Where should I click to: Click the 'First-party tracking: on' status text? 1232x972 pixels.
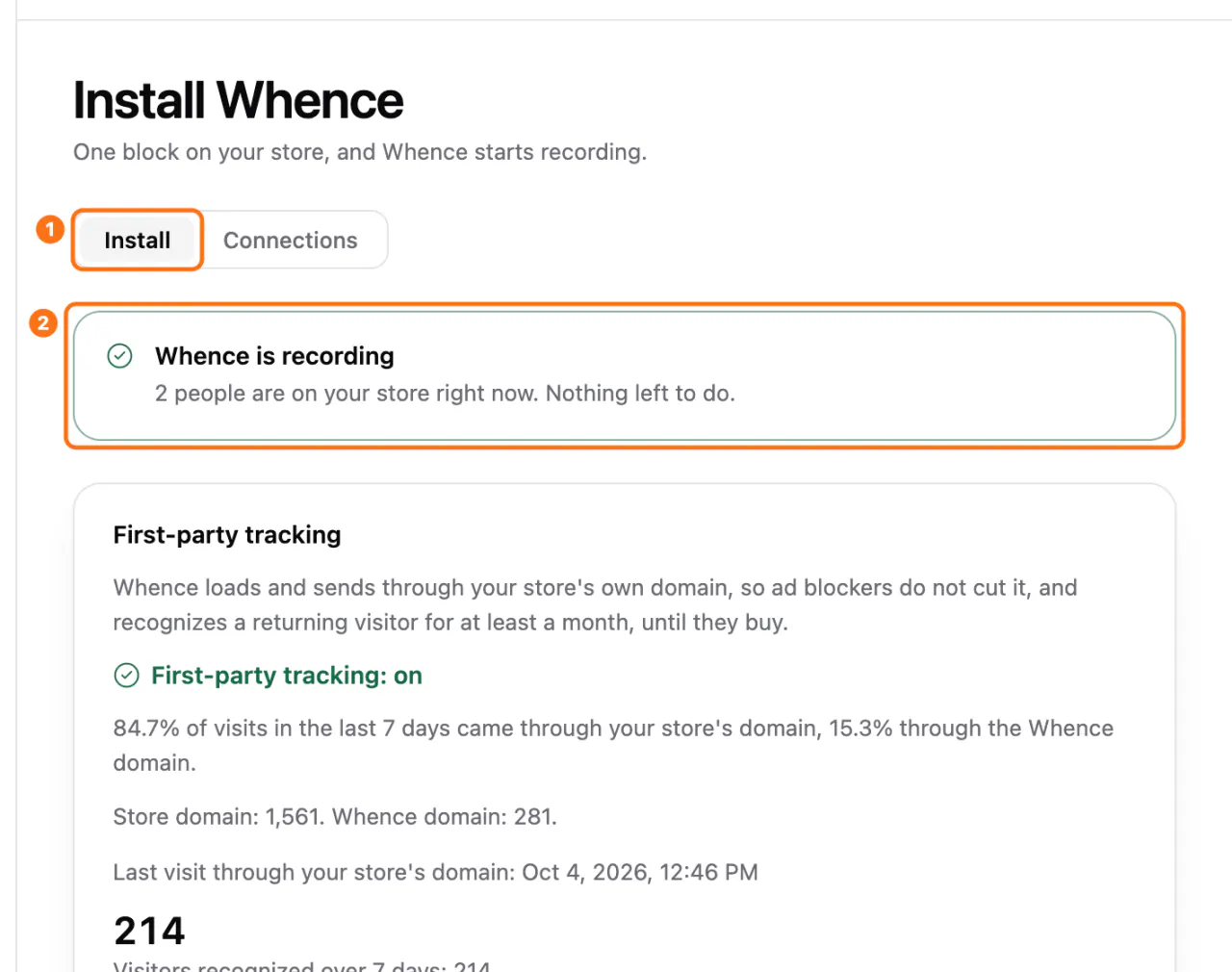(x=287, y=676)
